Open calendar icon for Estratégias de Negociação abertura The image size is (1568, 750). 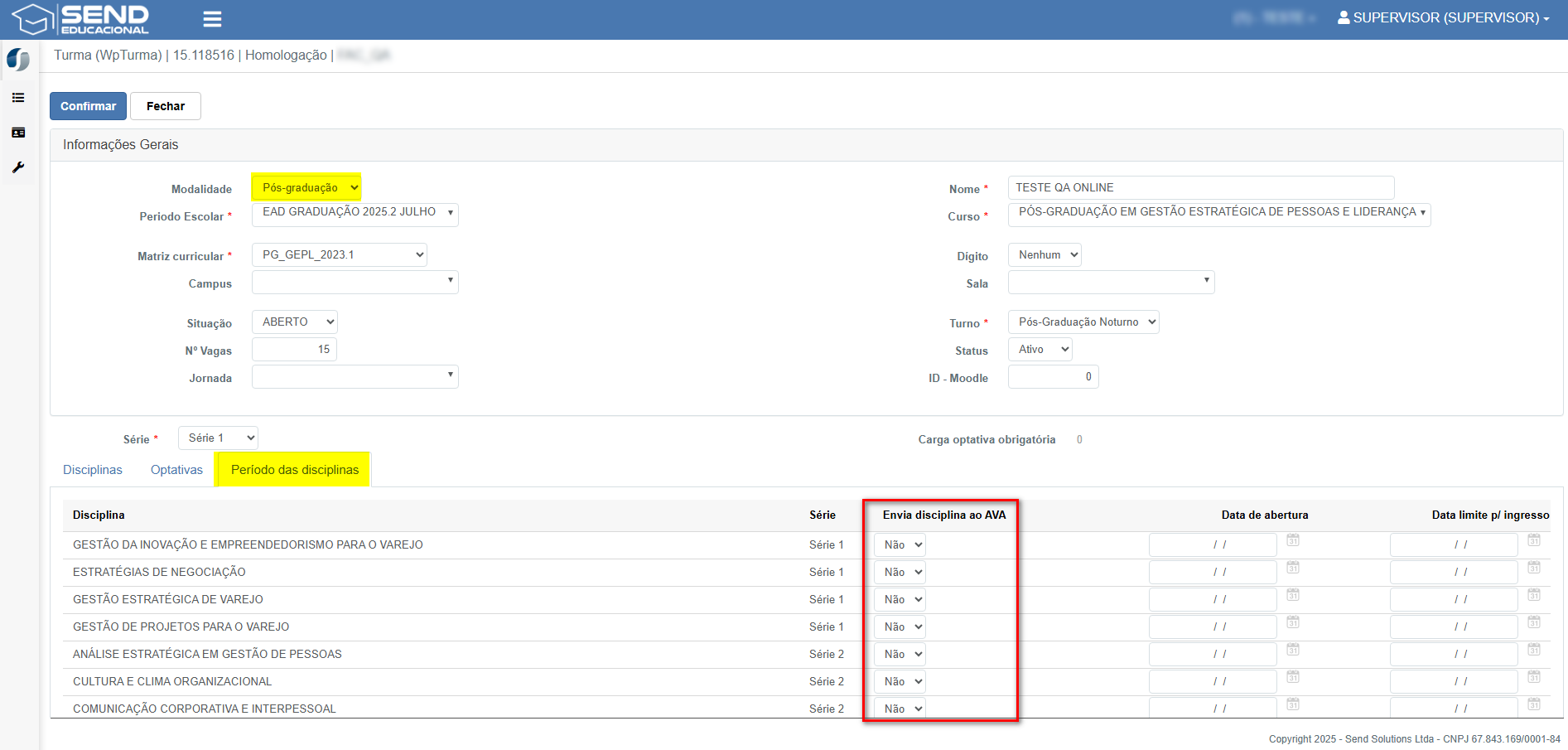coord(1292,568)
